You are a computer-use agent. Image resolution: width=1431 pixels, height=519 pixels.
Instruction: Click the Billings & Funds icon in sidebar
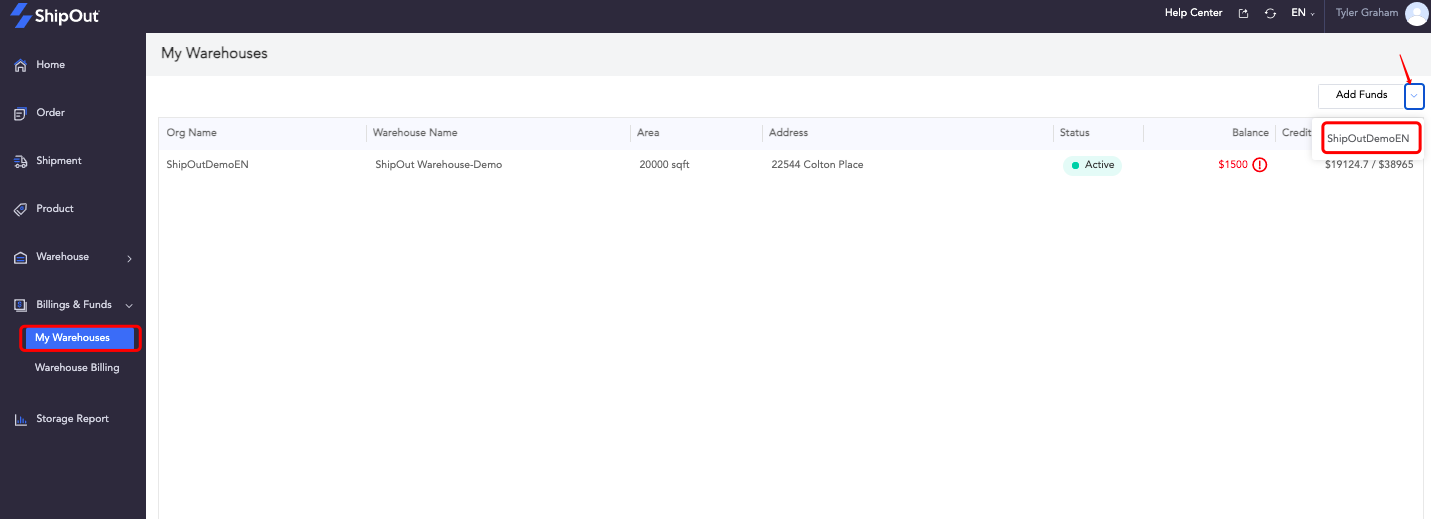20,305
